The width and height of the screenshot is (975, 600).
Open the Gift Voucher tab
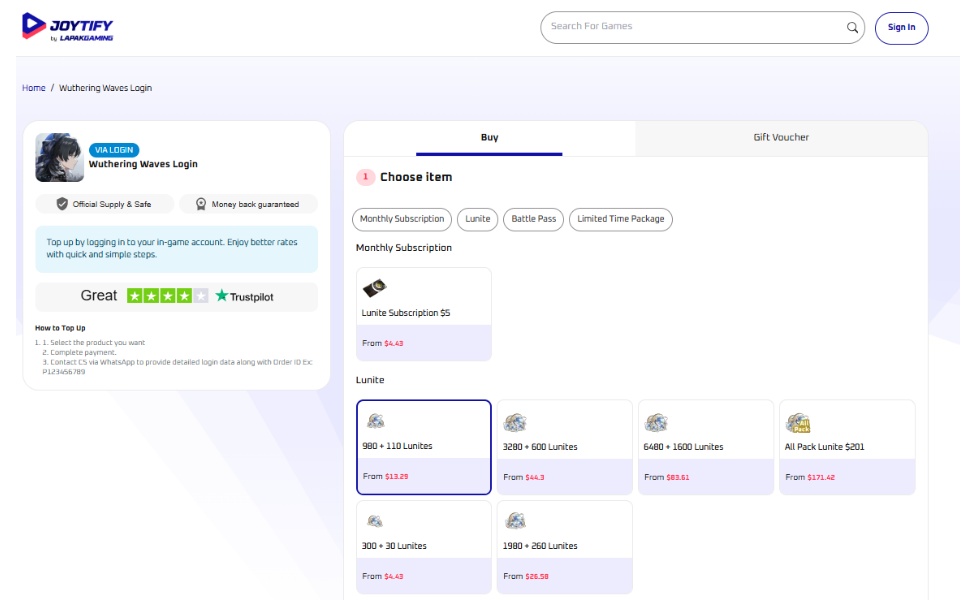pos(781,138)
